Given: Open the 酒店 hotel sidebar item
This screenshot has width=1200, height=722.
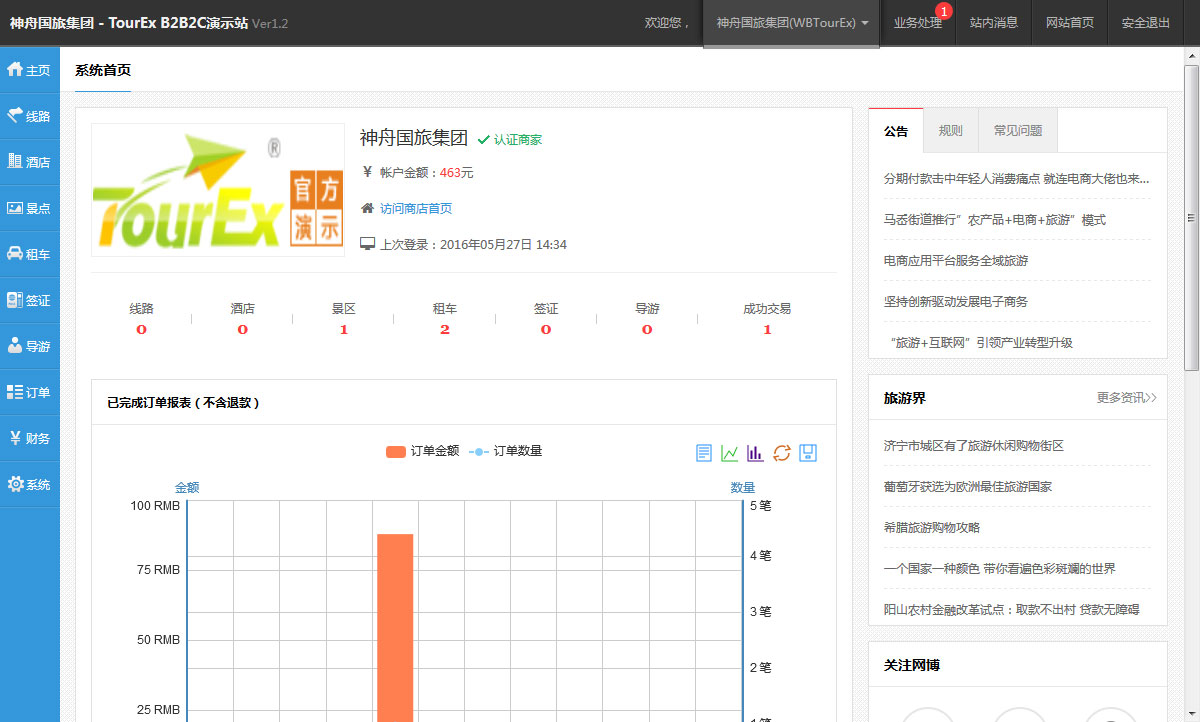Looking at the screenshot, I should pos(29,162).
